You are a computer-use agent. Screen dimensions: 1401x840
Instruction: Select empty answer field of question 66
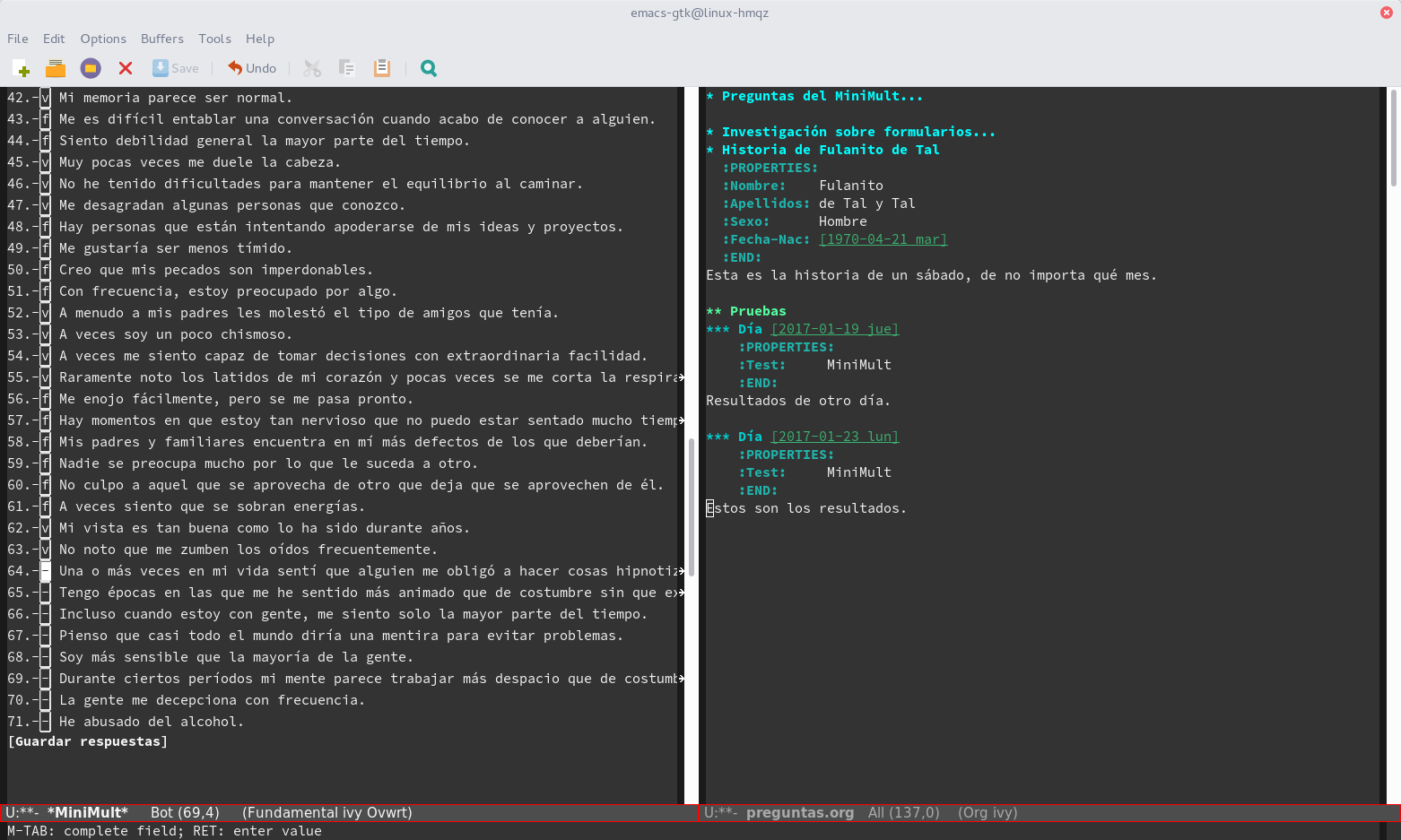[x=45, y=614]
